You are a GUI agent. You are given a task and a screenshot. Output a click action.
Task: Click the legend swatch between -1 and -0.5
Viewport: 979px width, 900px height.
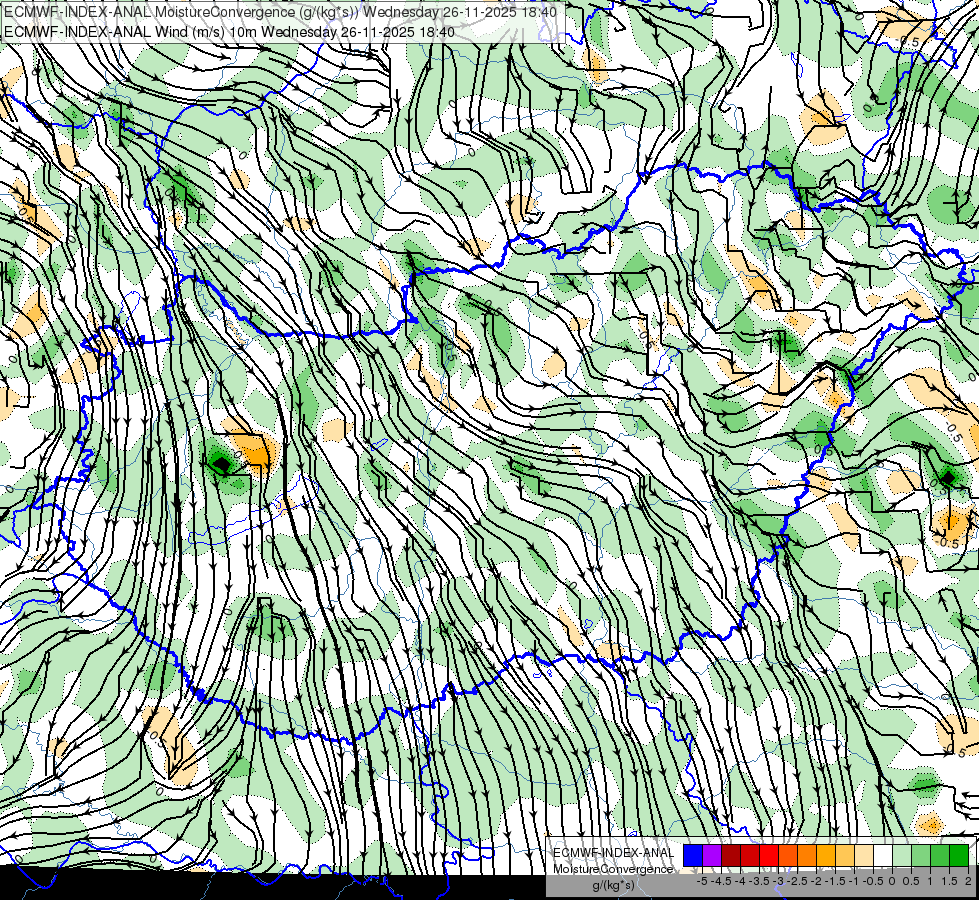[845, 855]
